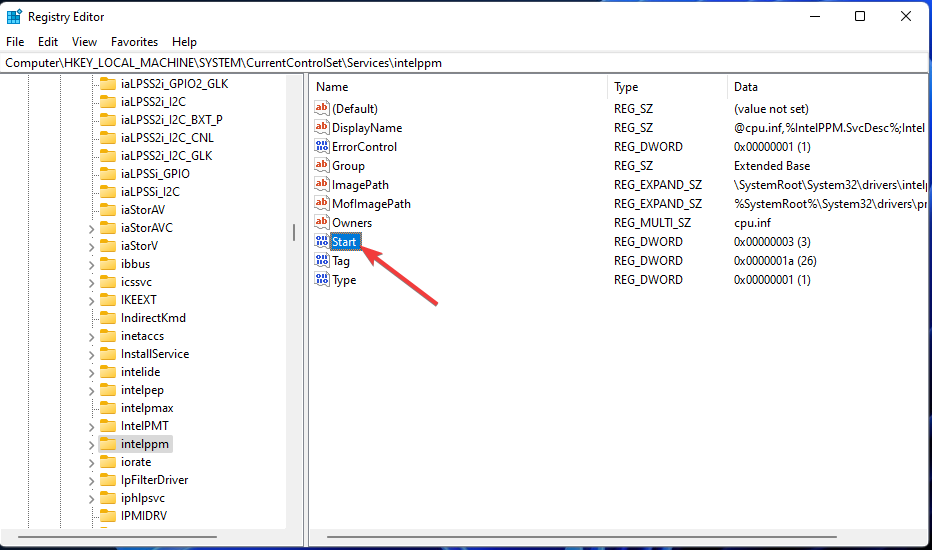932x550 pixels.
Task: Select the iaLPSS2i_I2C_GLK tree key
Action: click(166, 156)
